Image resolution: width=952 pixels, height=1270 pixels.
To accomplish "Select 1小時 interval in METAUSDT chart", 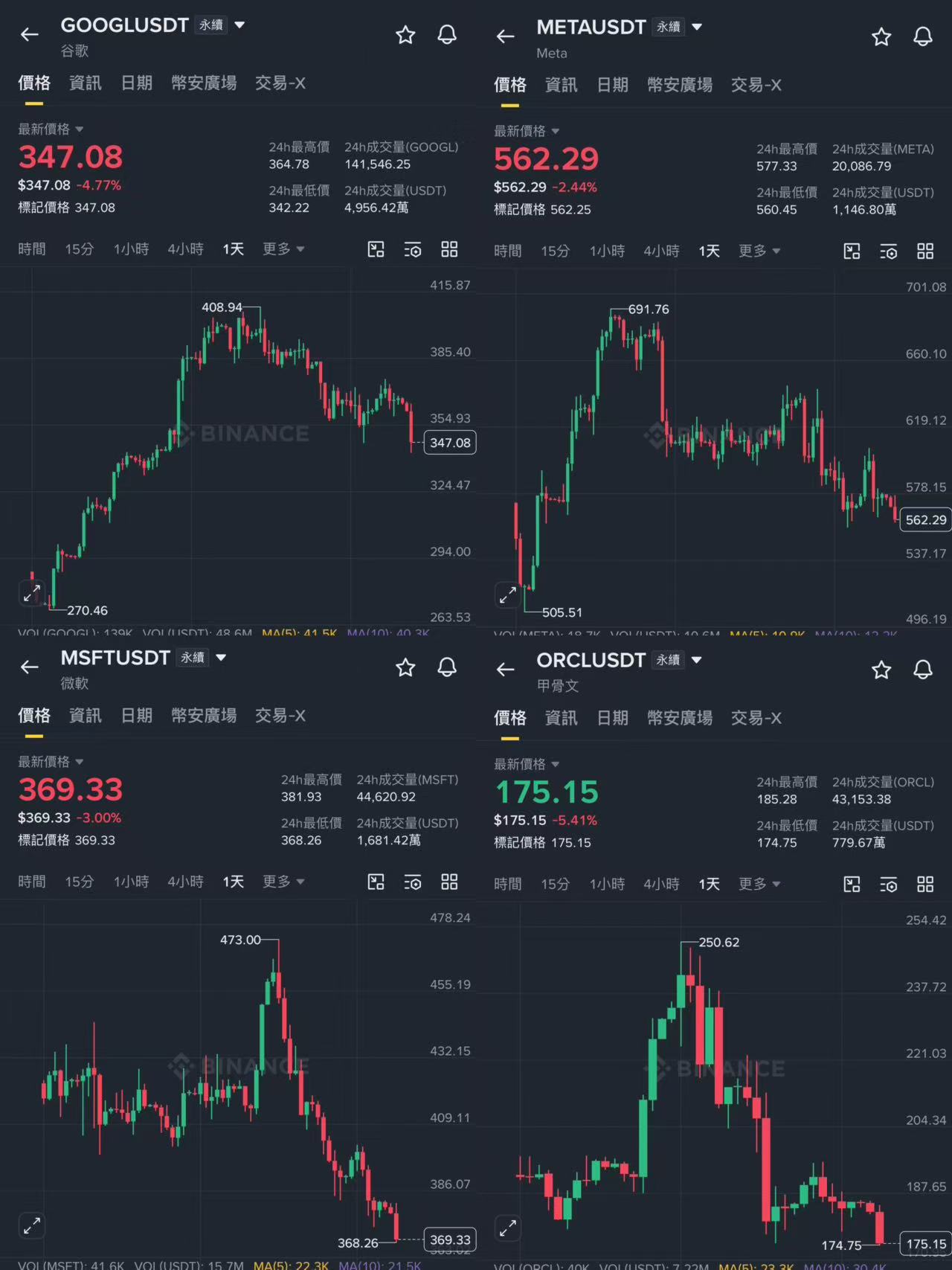I will pyautogui.click(x=608, y=251).
